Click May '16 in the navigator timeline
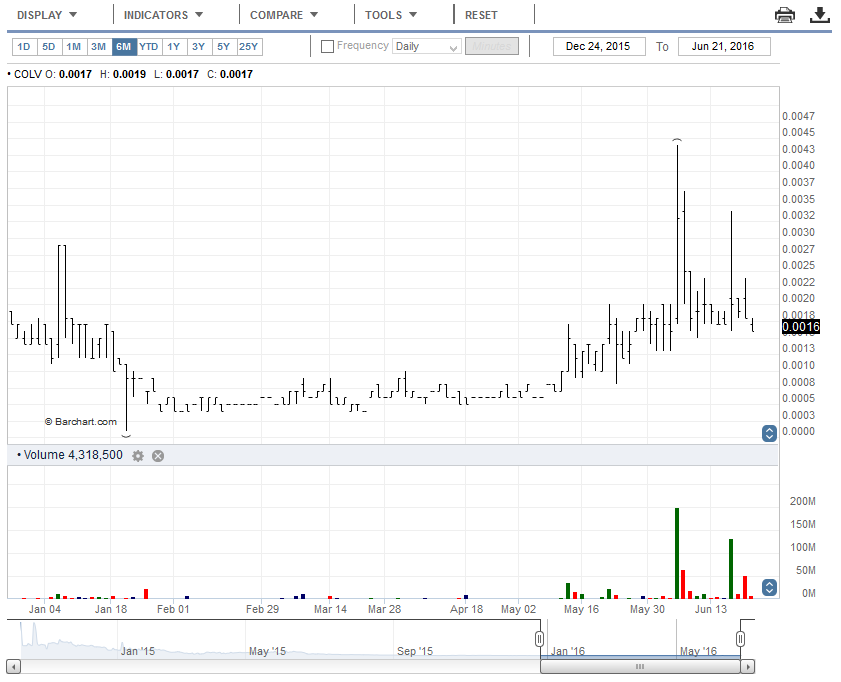This screenshot has width=841, height=682. point(698,651)
